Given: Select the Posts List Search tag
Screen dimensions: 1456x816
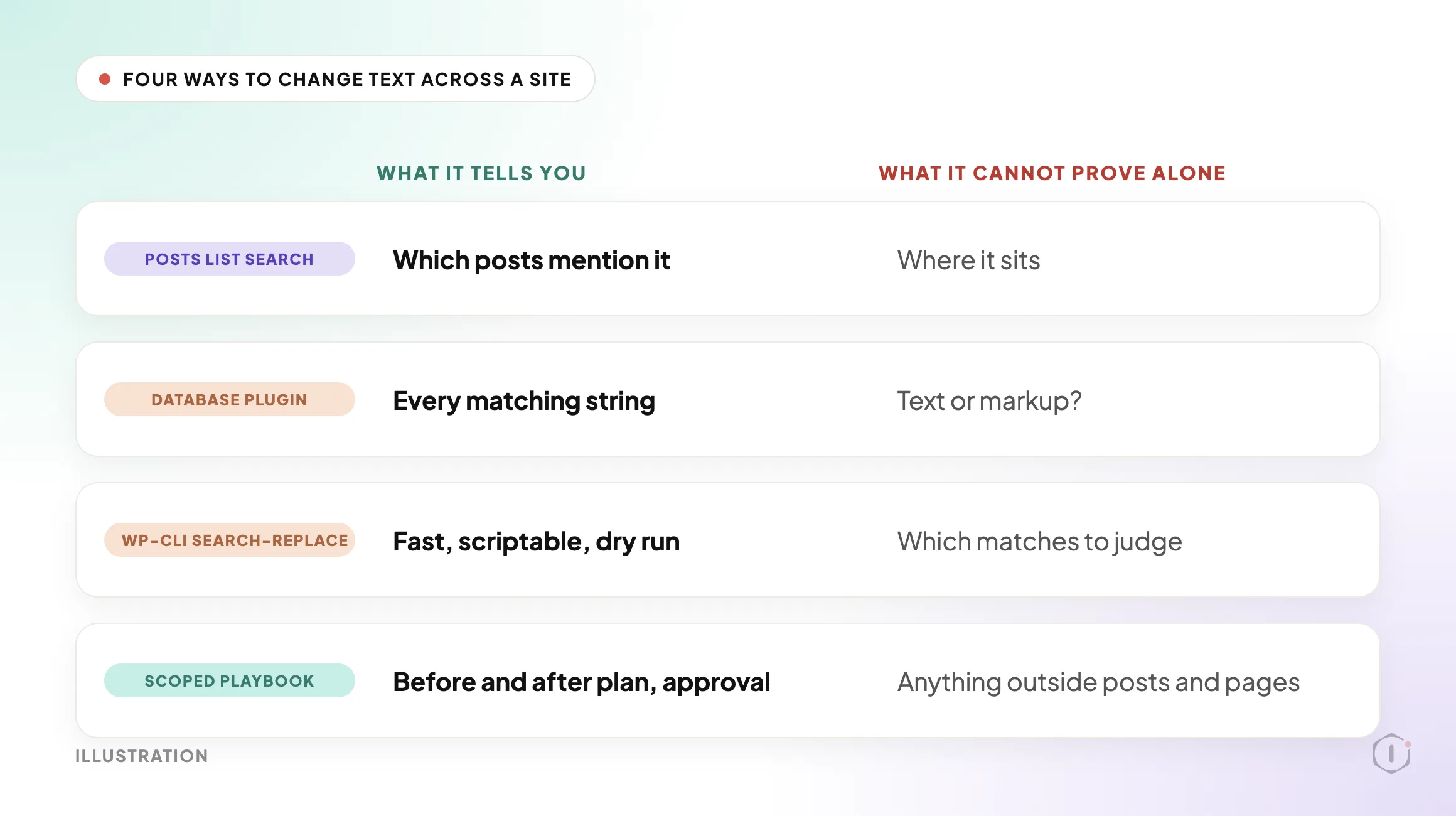Looking at the screenshot, I should click(x=229, y=259).
